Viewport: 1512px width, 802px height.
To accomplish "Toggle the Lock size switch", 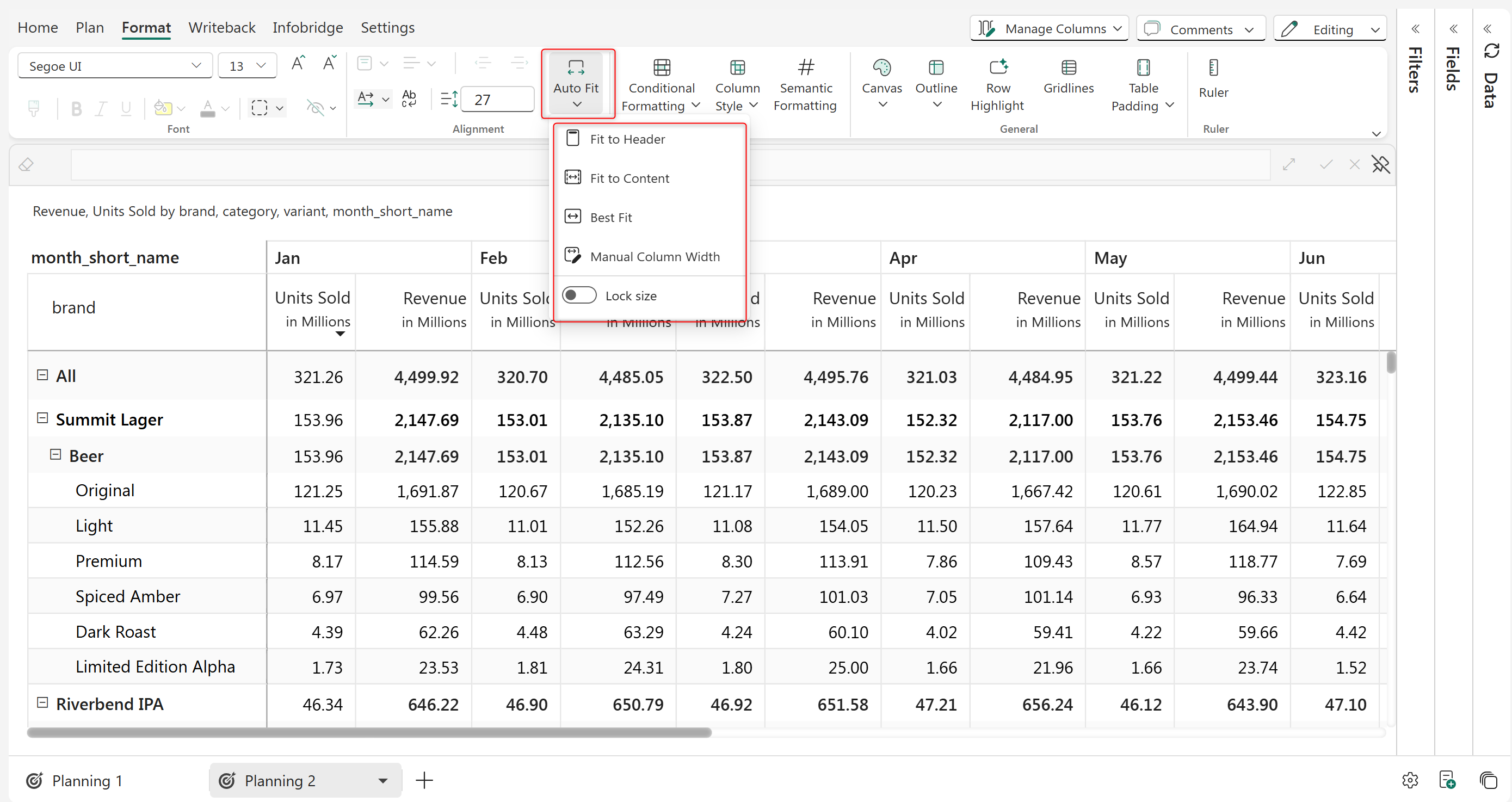I will tap(579, 295).
